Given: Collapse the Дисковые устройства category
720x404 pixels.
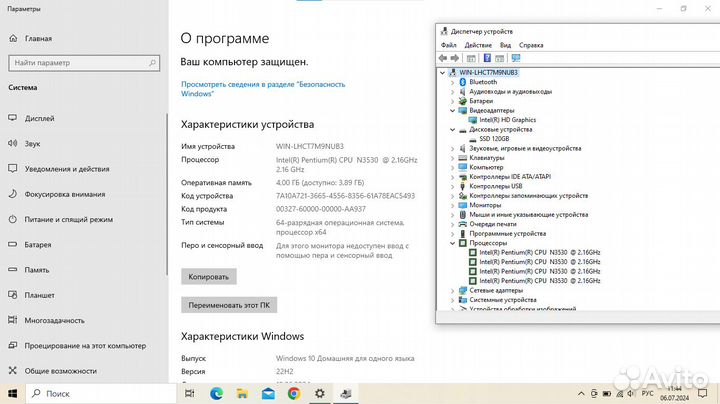Looking at the screenshot, I should coord(452,129).
